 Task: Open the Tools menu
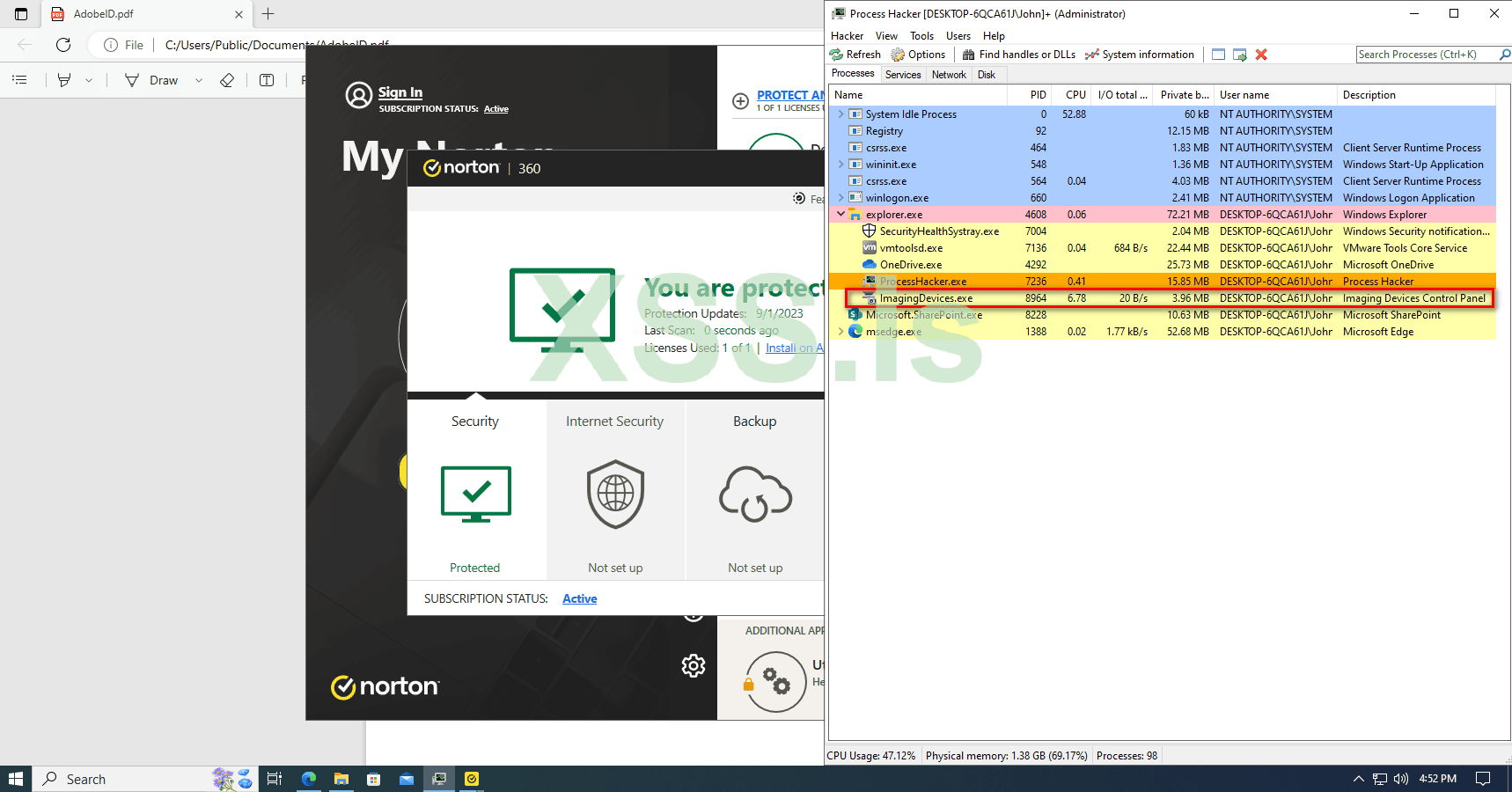click(921, 36)
